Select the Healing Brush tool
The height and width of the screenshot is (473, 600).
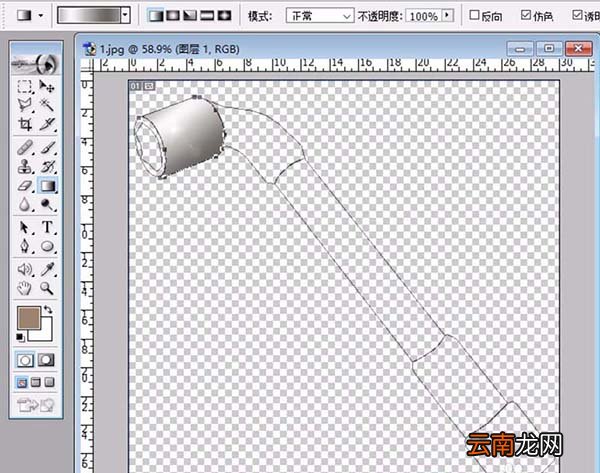pyautogui.click(x=25, y=148)
